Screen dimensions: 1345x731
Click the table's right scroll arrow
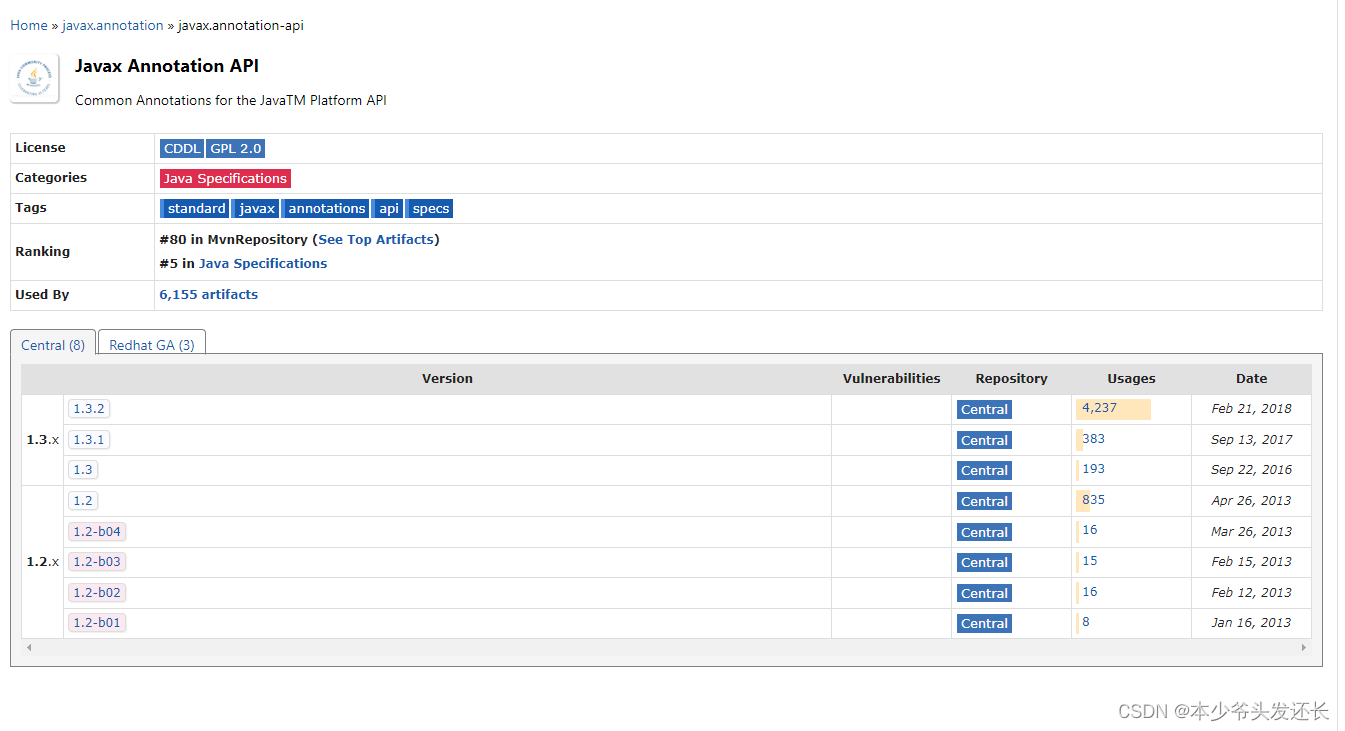[x=1303, y=647]
